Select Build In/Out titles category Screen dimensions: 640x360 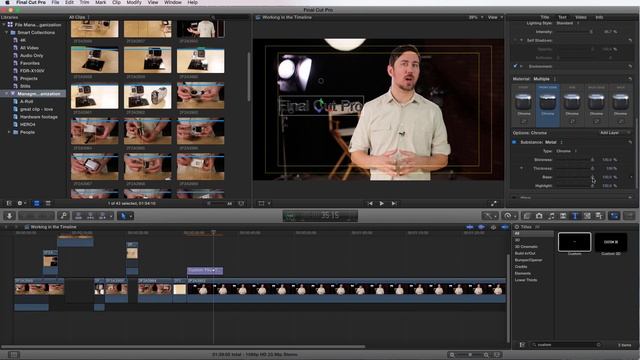pyautogui.click(x=525, y=253)
